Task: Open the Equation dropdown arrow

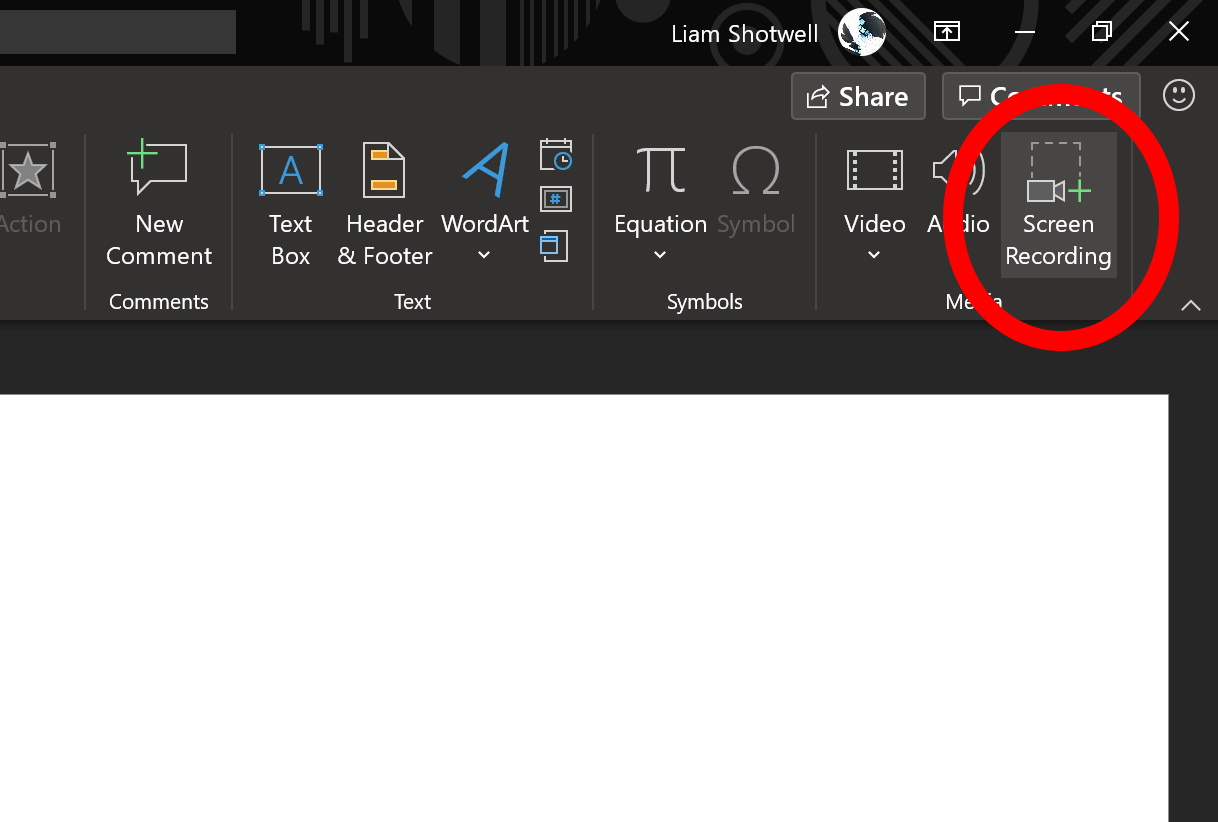Action: [660, 255]
